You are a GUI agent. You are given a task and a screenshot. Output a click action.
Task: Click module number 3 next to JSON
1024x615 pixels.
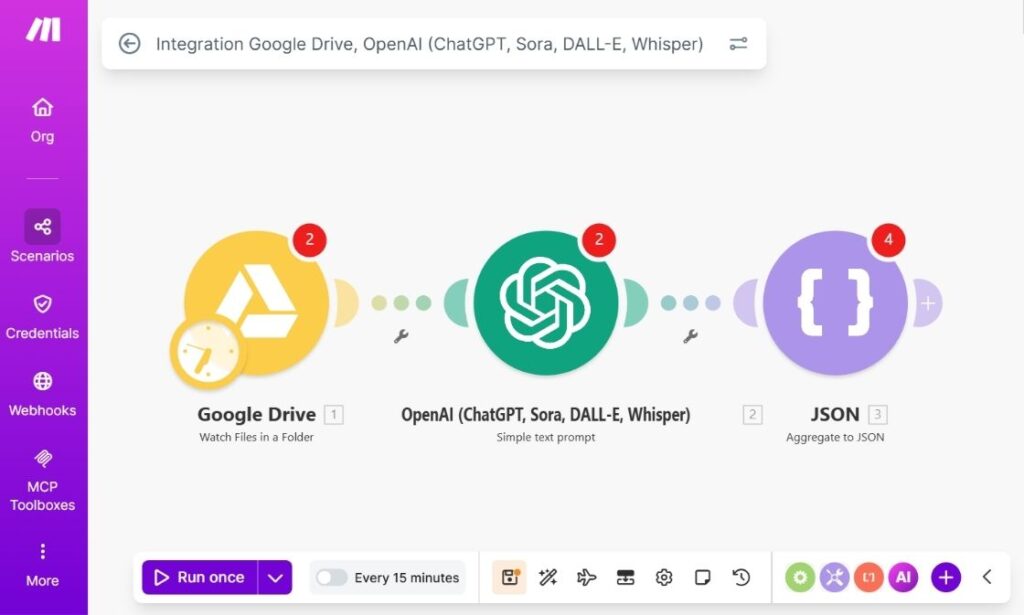pos(878,415)
